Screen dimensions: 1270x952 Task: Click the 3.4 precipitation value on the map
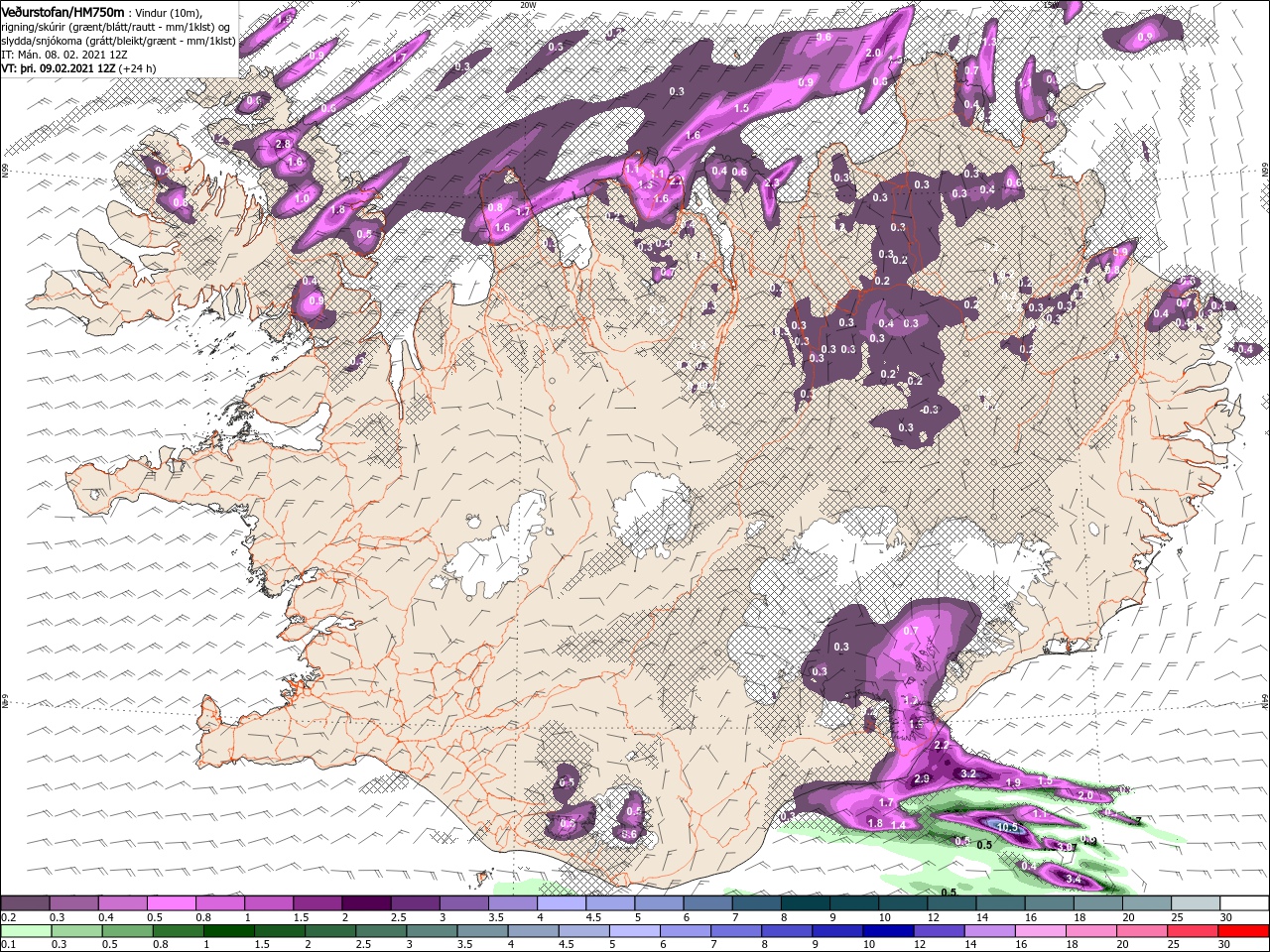tap(1073, 879)
